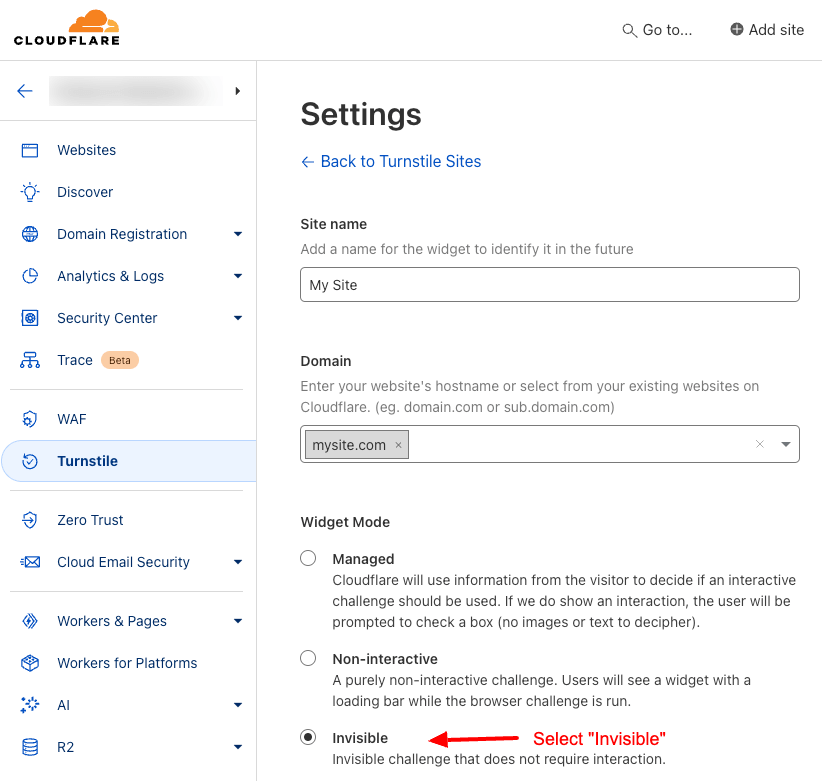Click the Site name input field
Screen dimensions: 822x781
(x=550, y=285)
